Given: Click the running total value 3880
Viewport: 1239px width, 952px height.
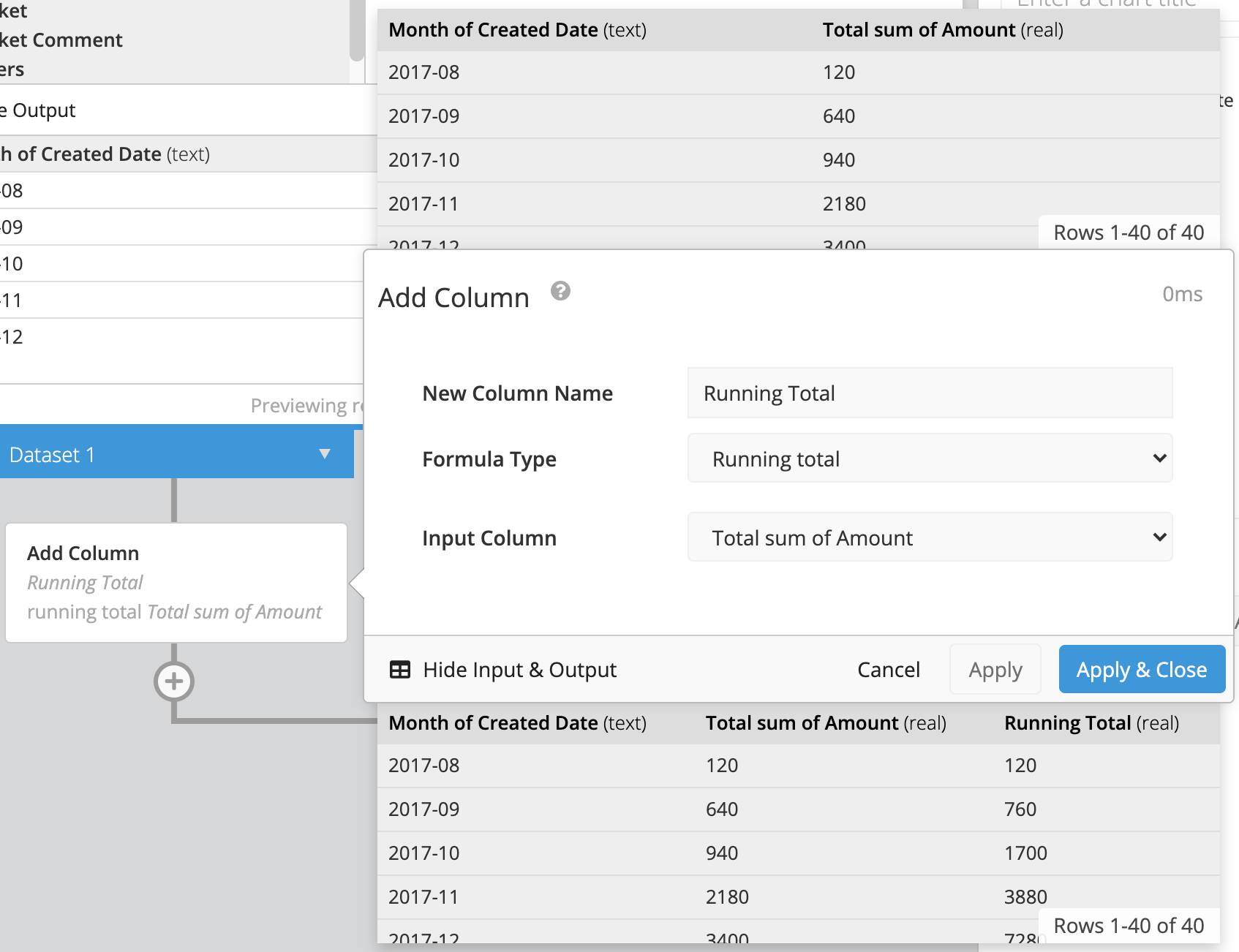Looking at the screenshot, I should [x=1025, y=897].
